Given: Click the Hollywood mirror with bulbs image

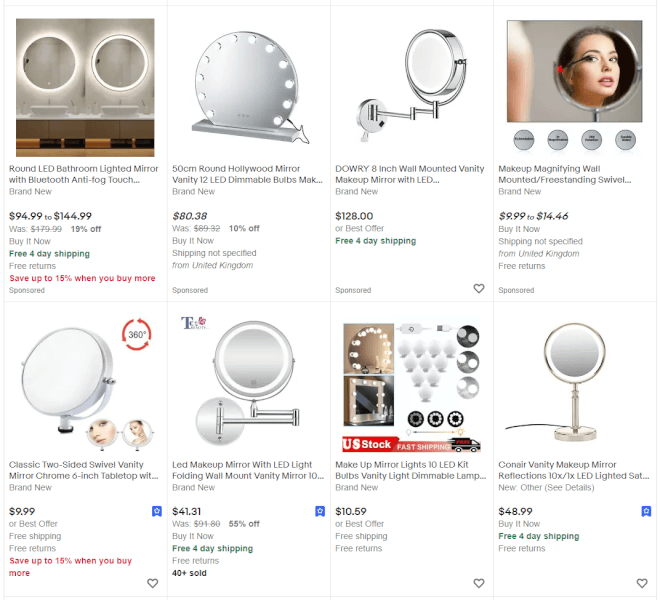Looking at the screenshot, I should click(x=247, y=88).
